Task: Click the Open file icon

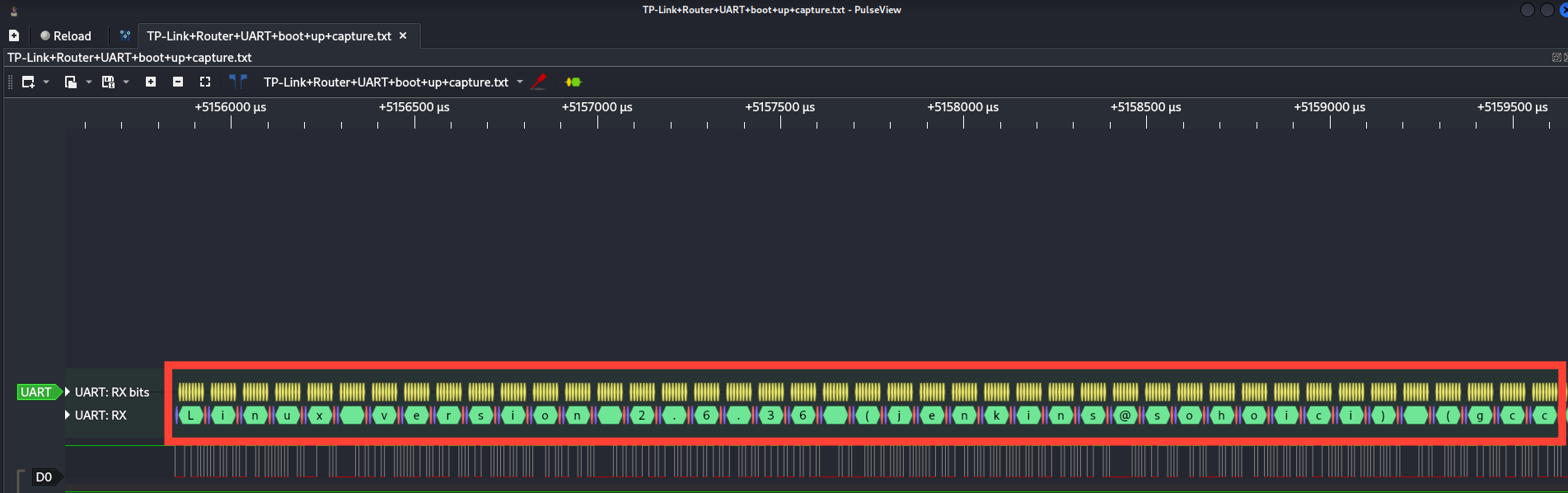Action: tap(71, 82)
